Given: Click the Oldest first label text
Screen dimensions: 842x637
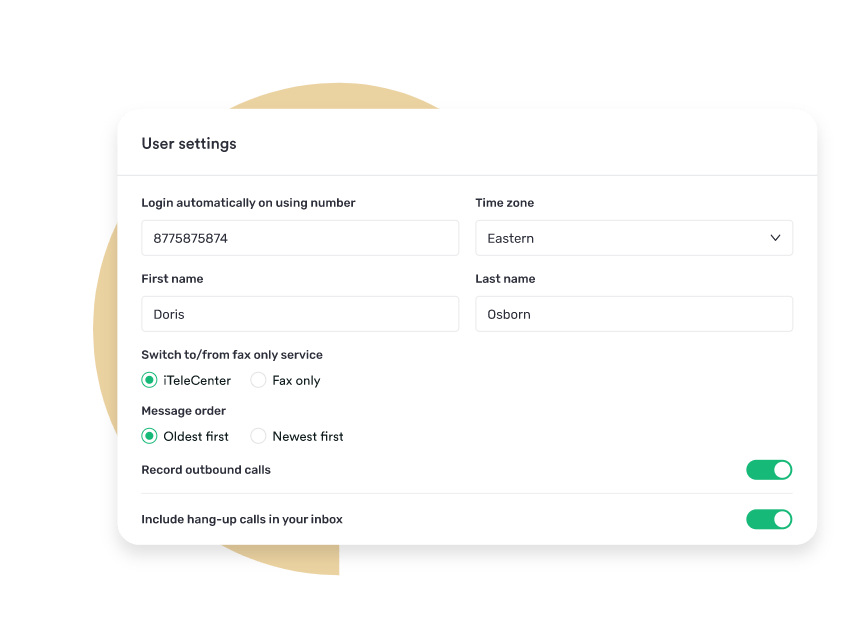Looking at the screenshot, I should click(196, 437).
